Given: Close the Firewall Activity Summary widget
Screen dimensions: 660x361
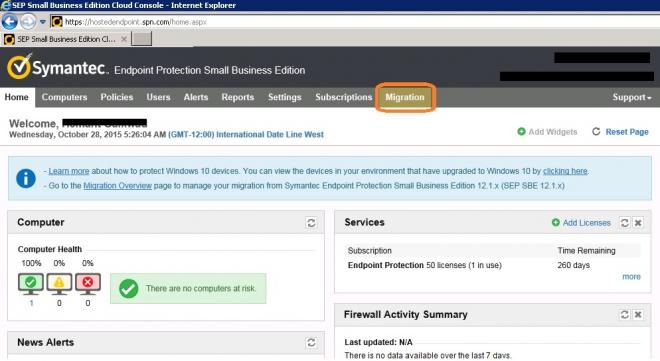Looking at the screenshot, I should coord(638,314).
